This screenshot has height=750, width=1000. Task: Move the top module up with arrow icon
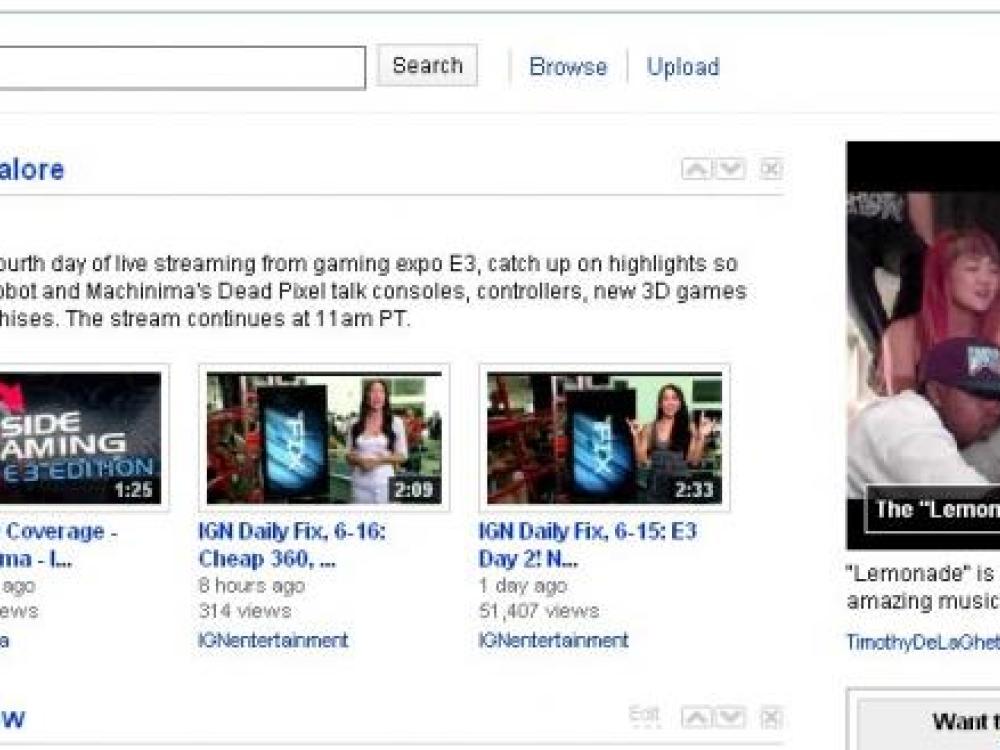(696, 169)
